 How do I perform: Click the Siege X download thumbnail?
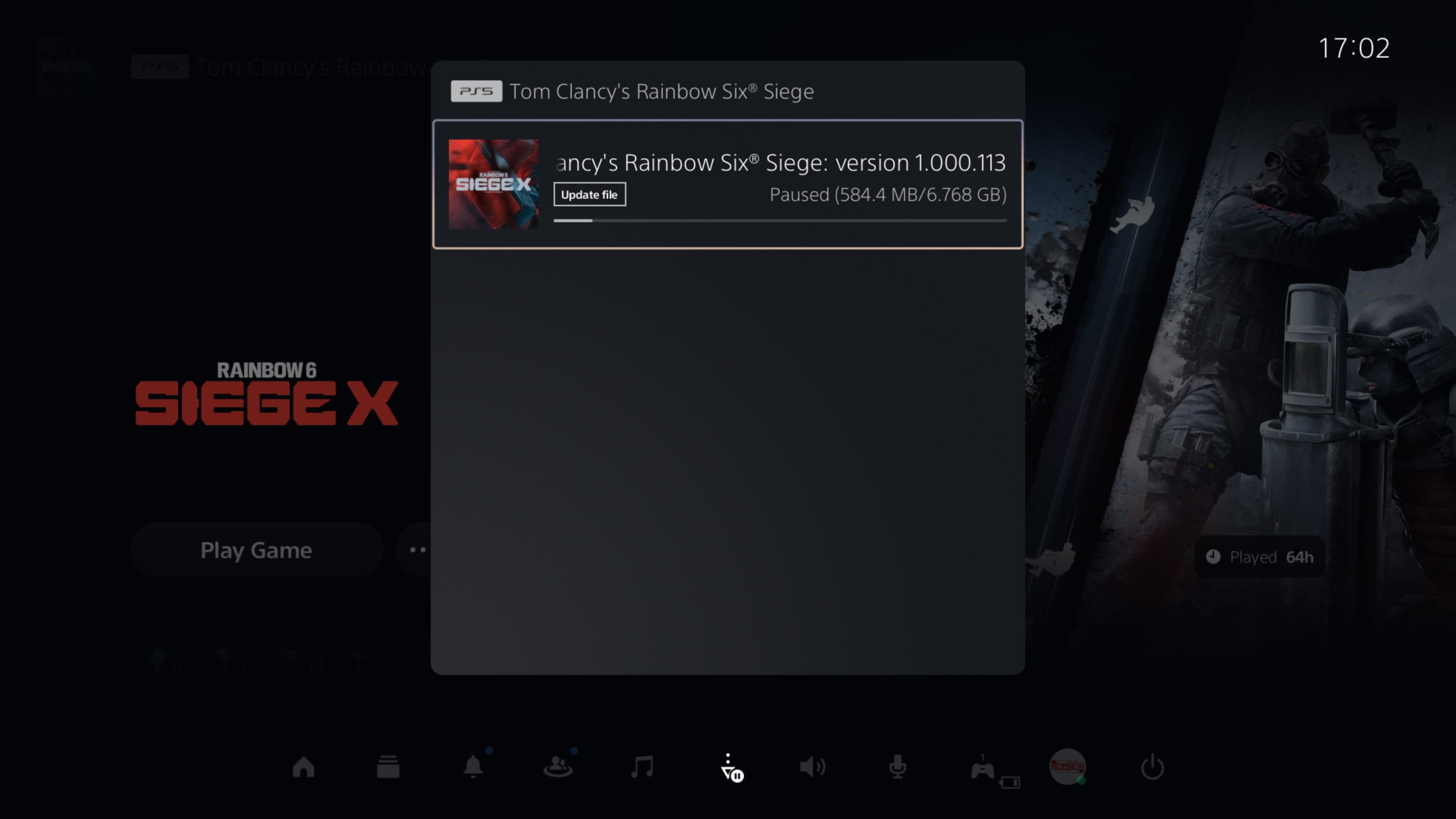pos(493,184)
